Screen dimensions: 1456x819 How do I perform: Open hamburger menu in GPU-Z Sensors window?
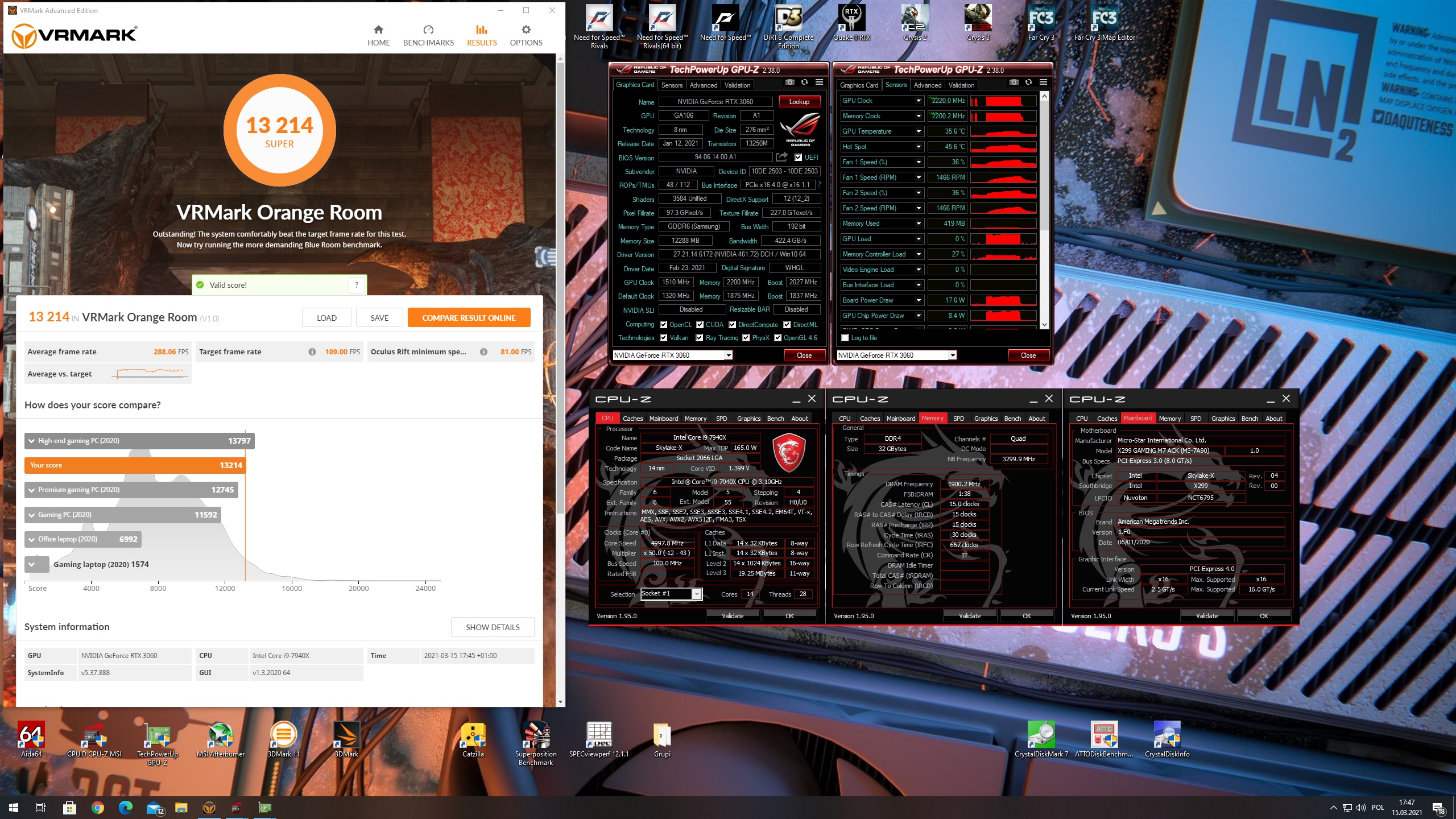[x=1043, y=82]
